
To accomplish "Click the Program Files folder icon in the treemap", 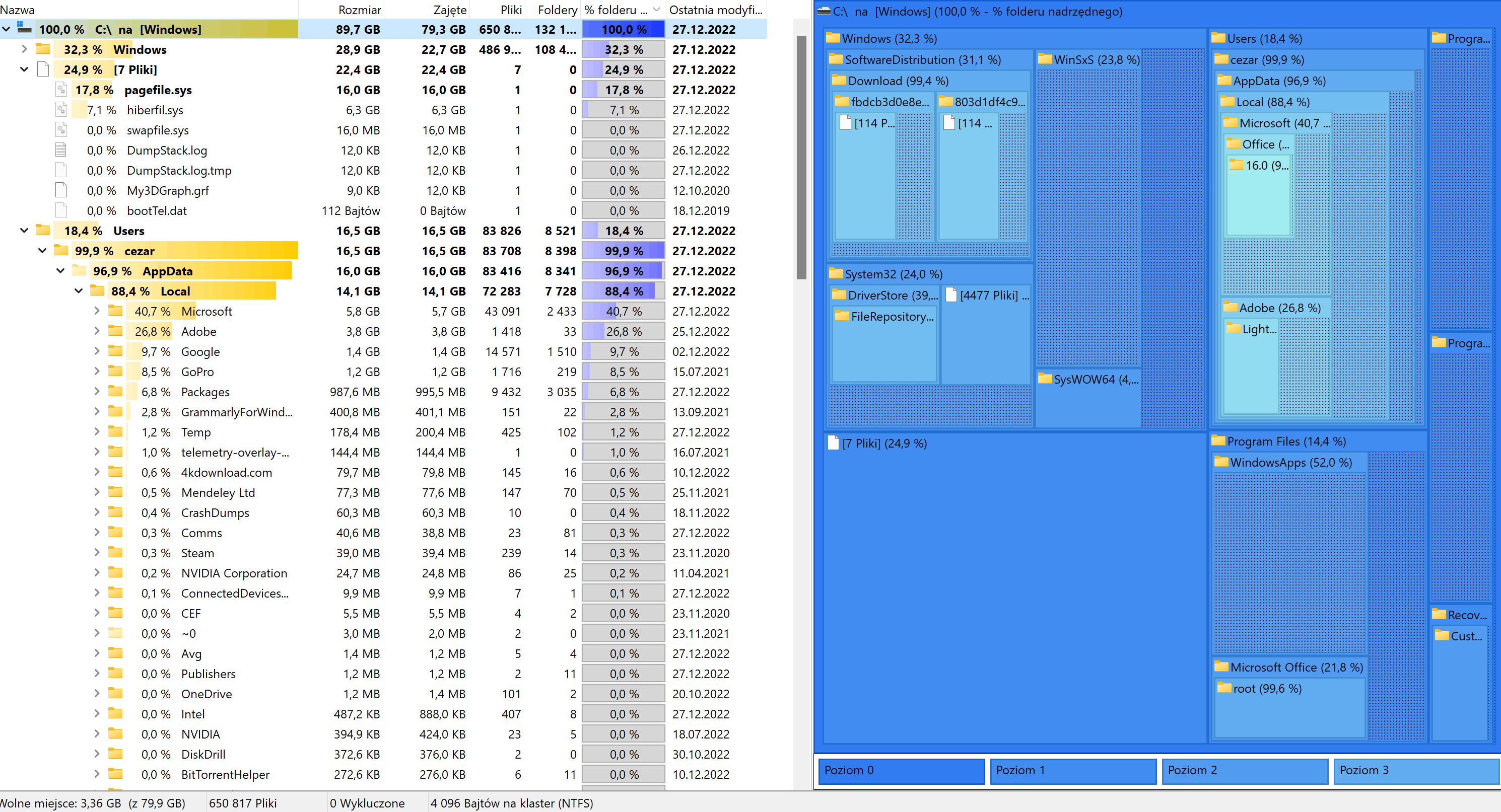I will click(1218, 440).
